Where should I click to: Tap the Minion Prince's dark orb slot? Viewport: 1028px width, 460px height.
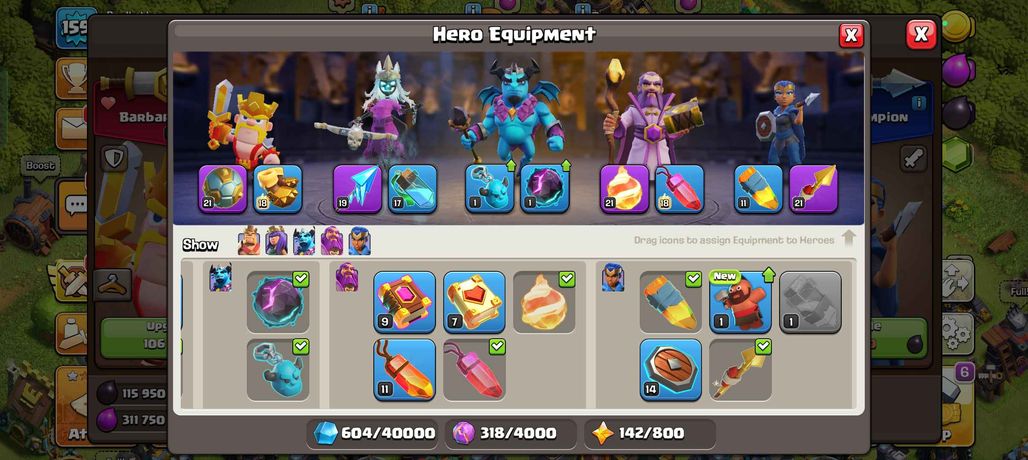[545, 189]
